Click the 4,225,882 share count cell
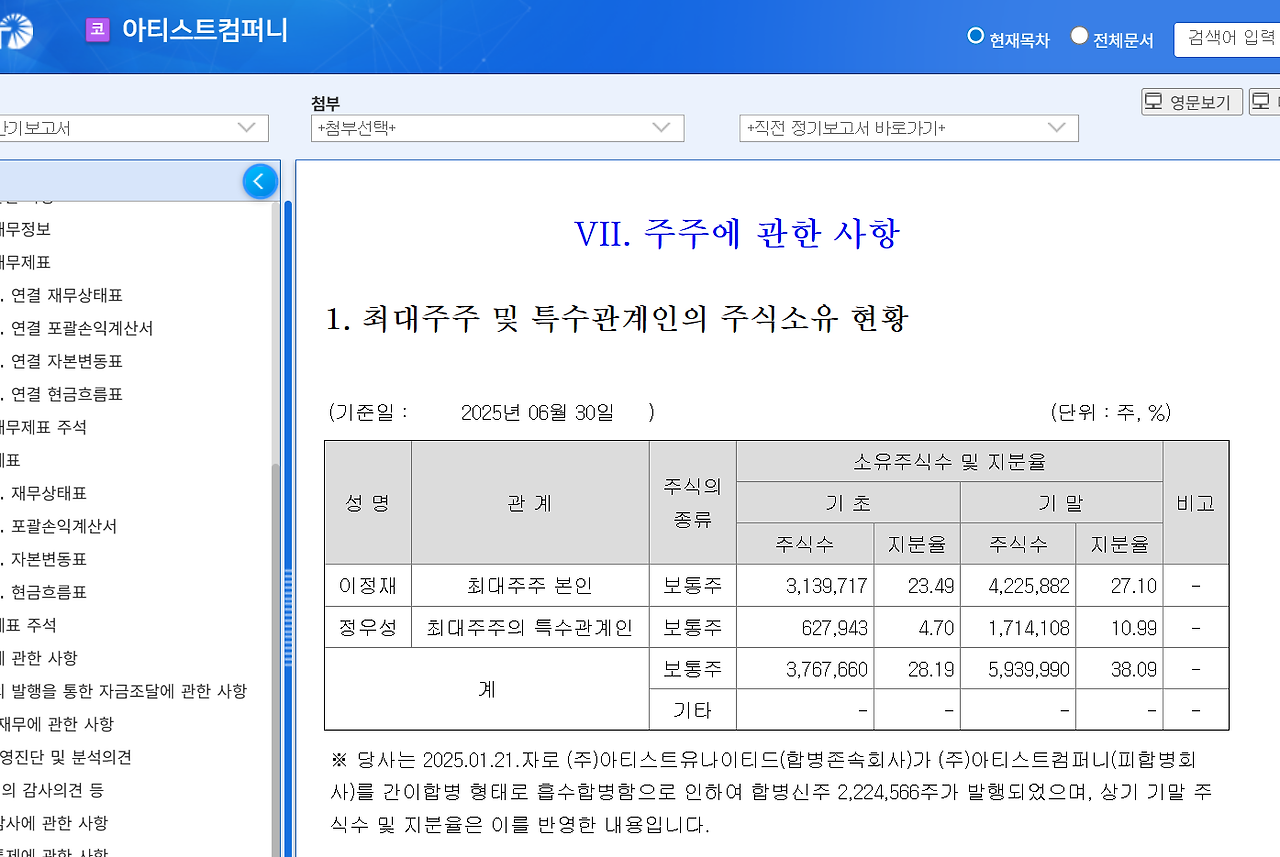 1018,586
